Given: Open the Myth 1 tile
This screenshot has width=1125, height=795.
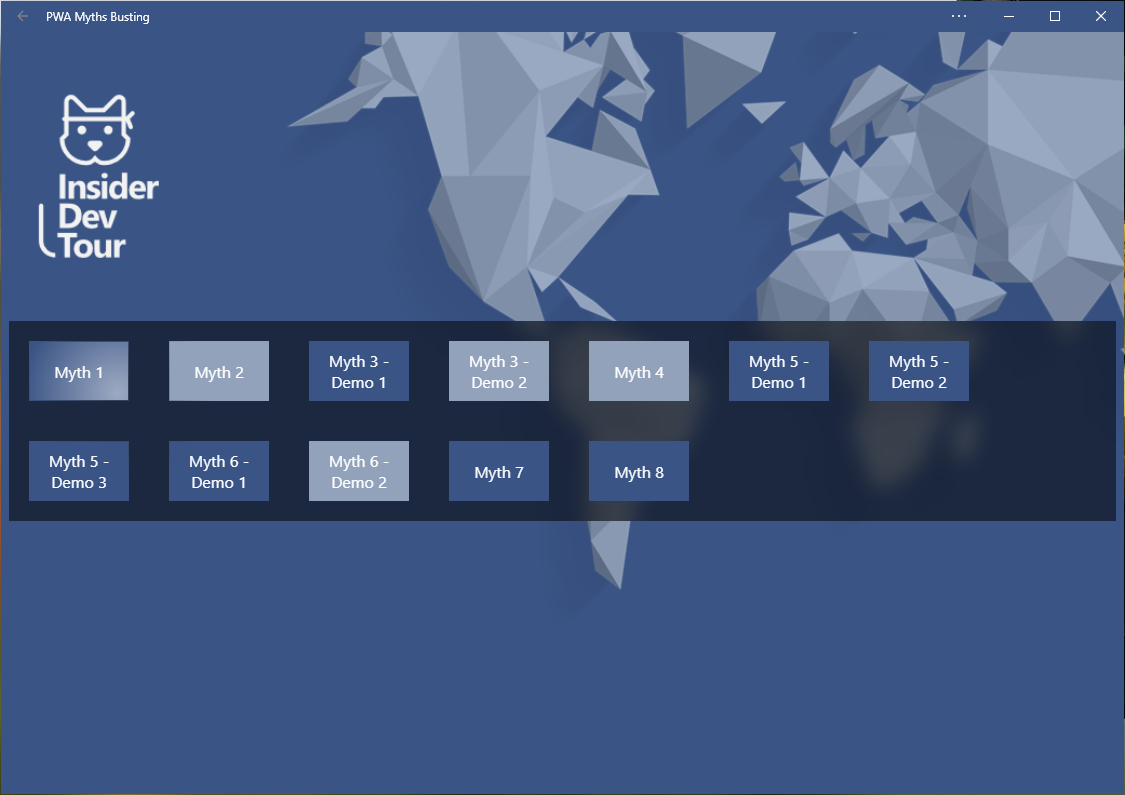Looking at the screenshot, I should [79, 371].
